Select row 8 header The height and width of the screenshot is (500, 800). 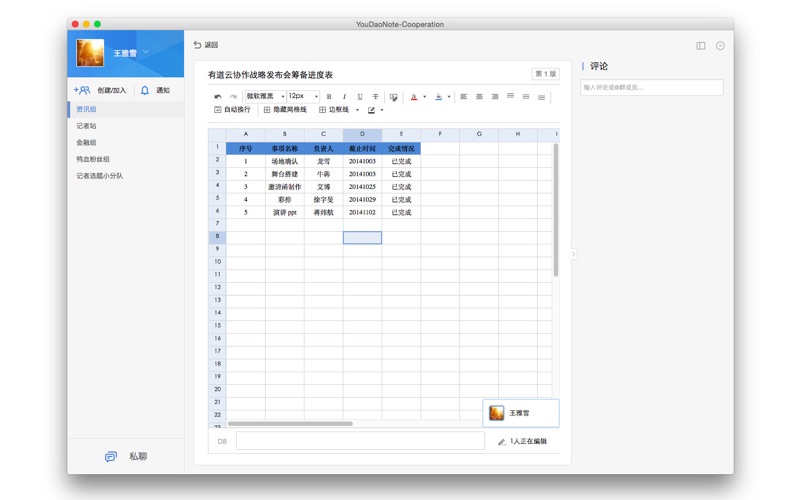(x=217, y=237)
